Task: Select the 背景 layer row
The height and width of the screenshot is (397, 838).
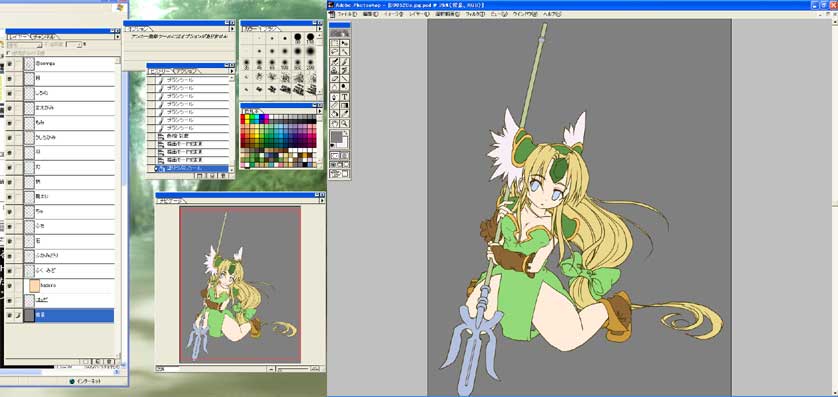Action: pyautogui.click(x=69, y=315)
